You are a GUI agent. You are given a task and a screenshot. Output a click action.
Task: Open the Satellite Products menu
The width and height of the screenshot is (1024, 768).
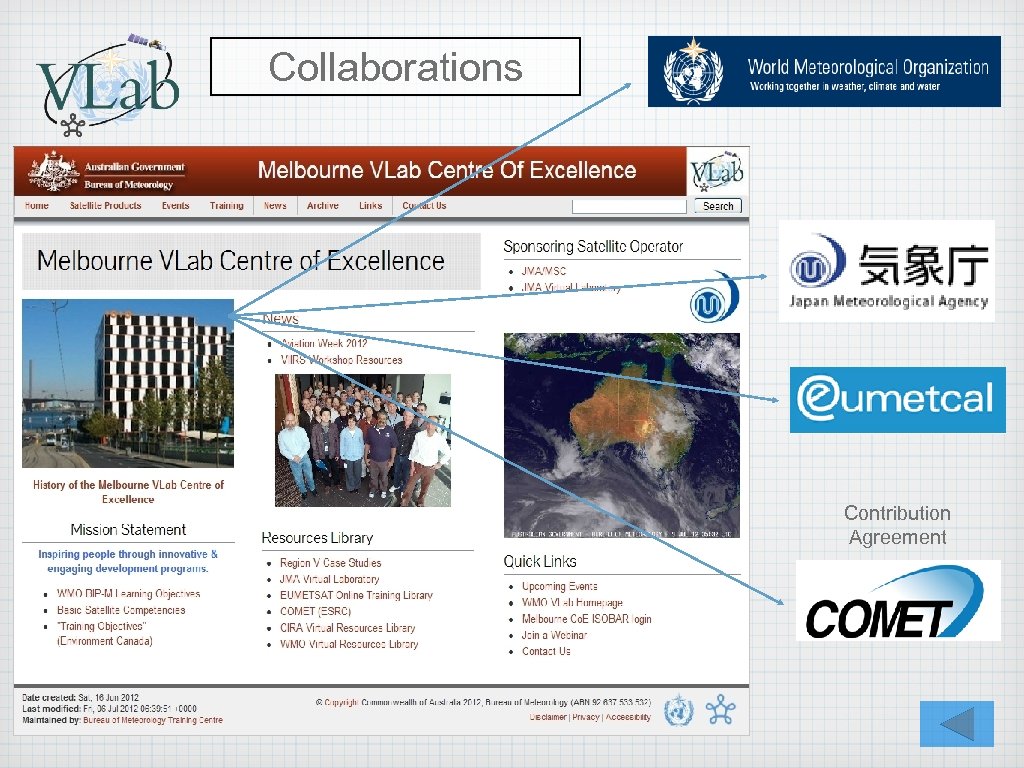click(x=106, y=206)
